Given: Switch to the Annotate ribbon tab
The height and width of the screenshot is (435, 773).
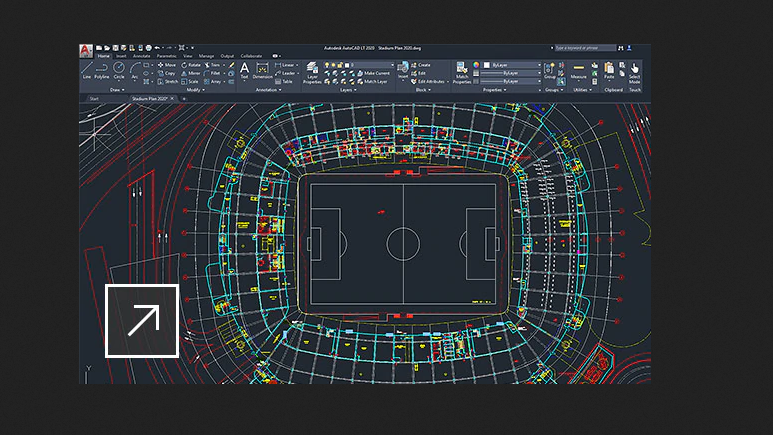Looking at the screenshot, I should 143,56.
